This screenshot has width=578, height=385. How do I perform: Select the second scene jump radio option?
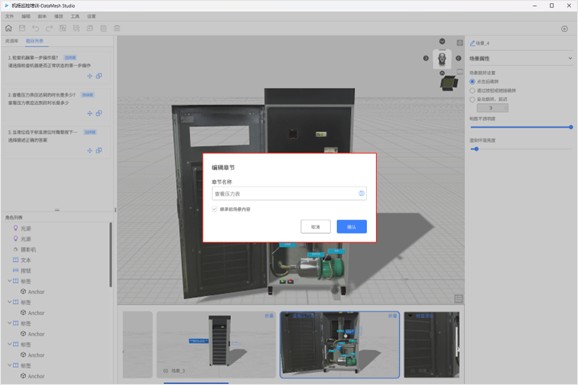[472, 90]
